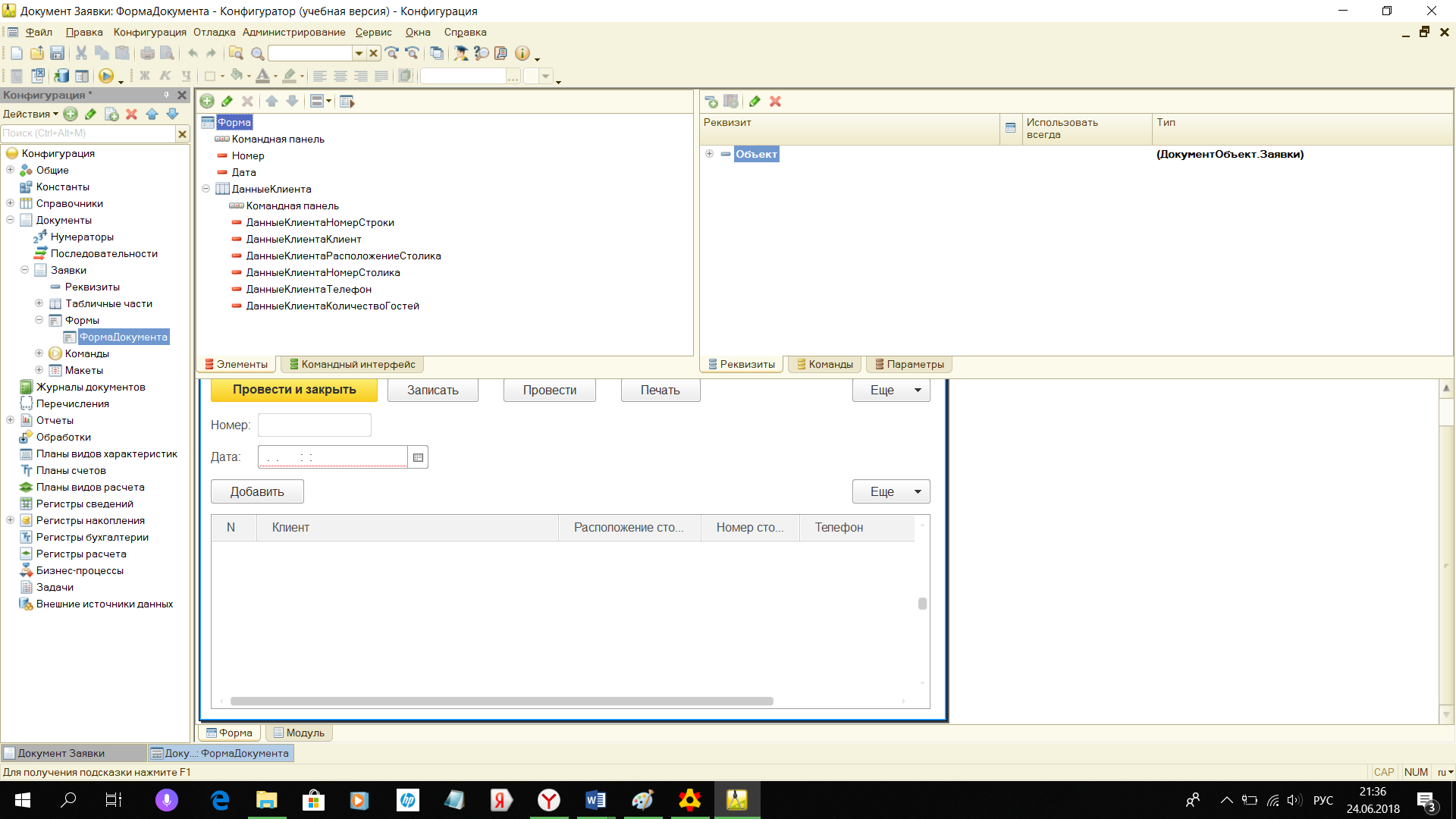Expand Табличные части under Заявки
The width and height of the screenshot is (1456, 819).
(39, 303)
